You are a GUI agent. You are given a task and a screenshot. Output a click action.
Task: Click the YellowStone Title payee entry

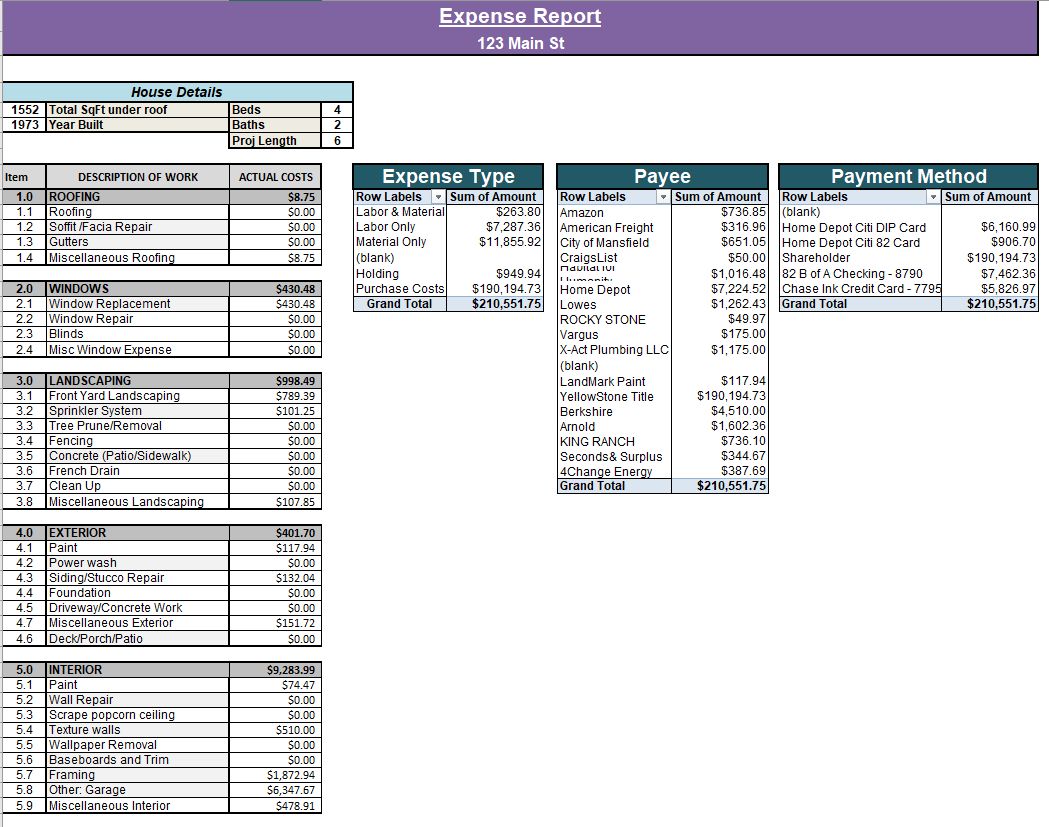(607, 397)
